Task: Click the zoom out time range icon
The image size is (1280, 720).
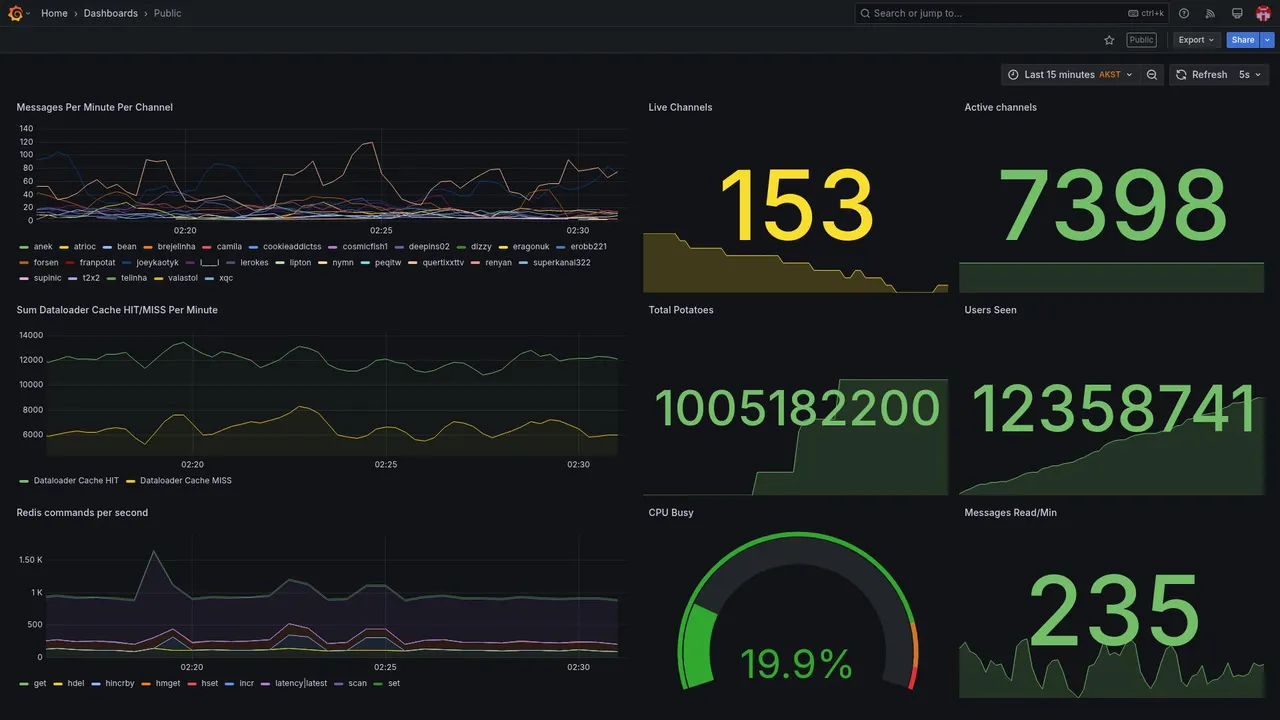Action: tap(1152, 75)
